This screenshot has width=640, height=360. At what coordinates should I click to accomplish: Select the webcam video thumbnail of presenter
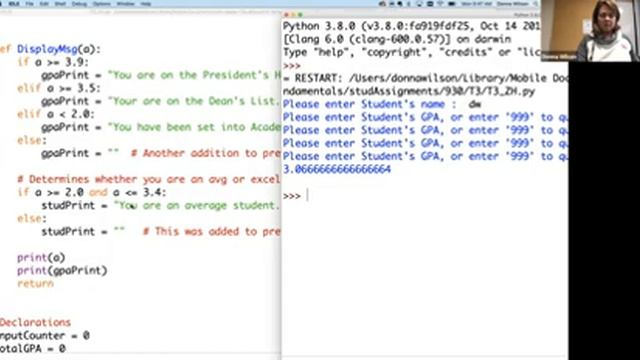[x=590, y=31]
